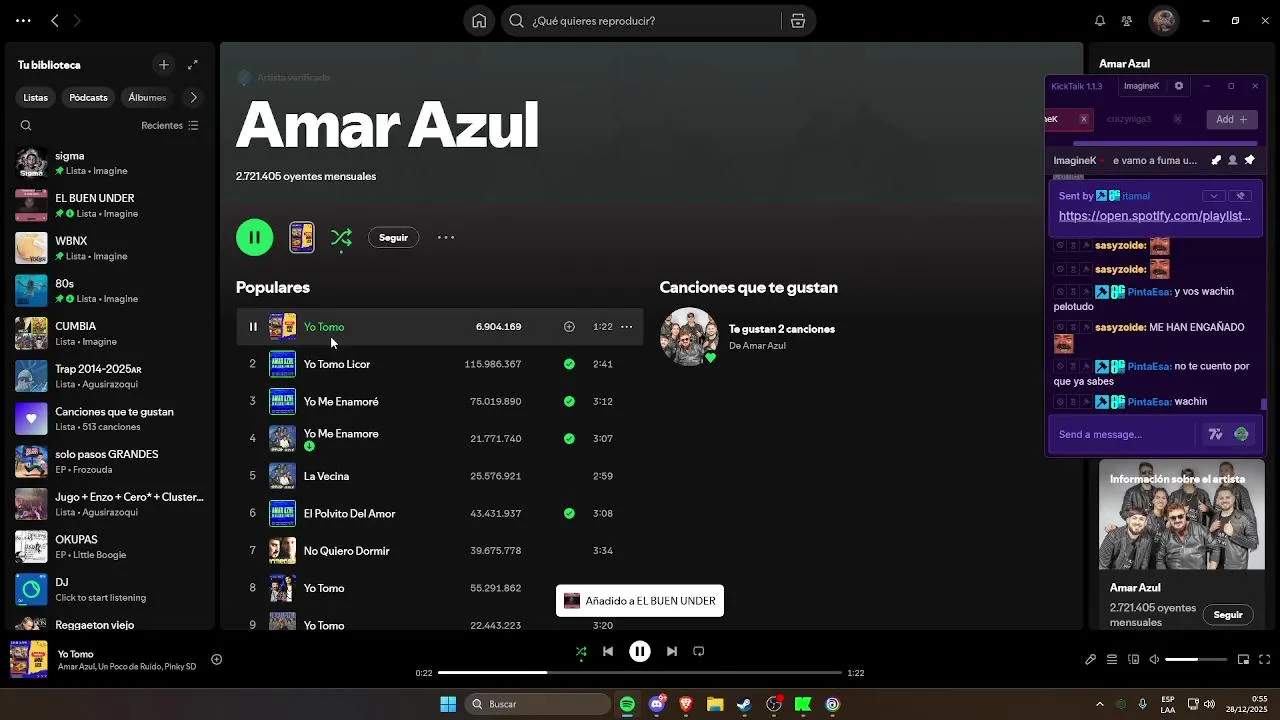Open the artist pick thumbnail next to play

coord(301,237)
